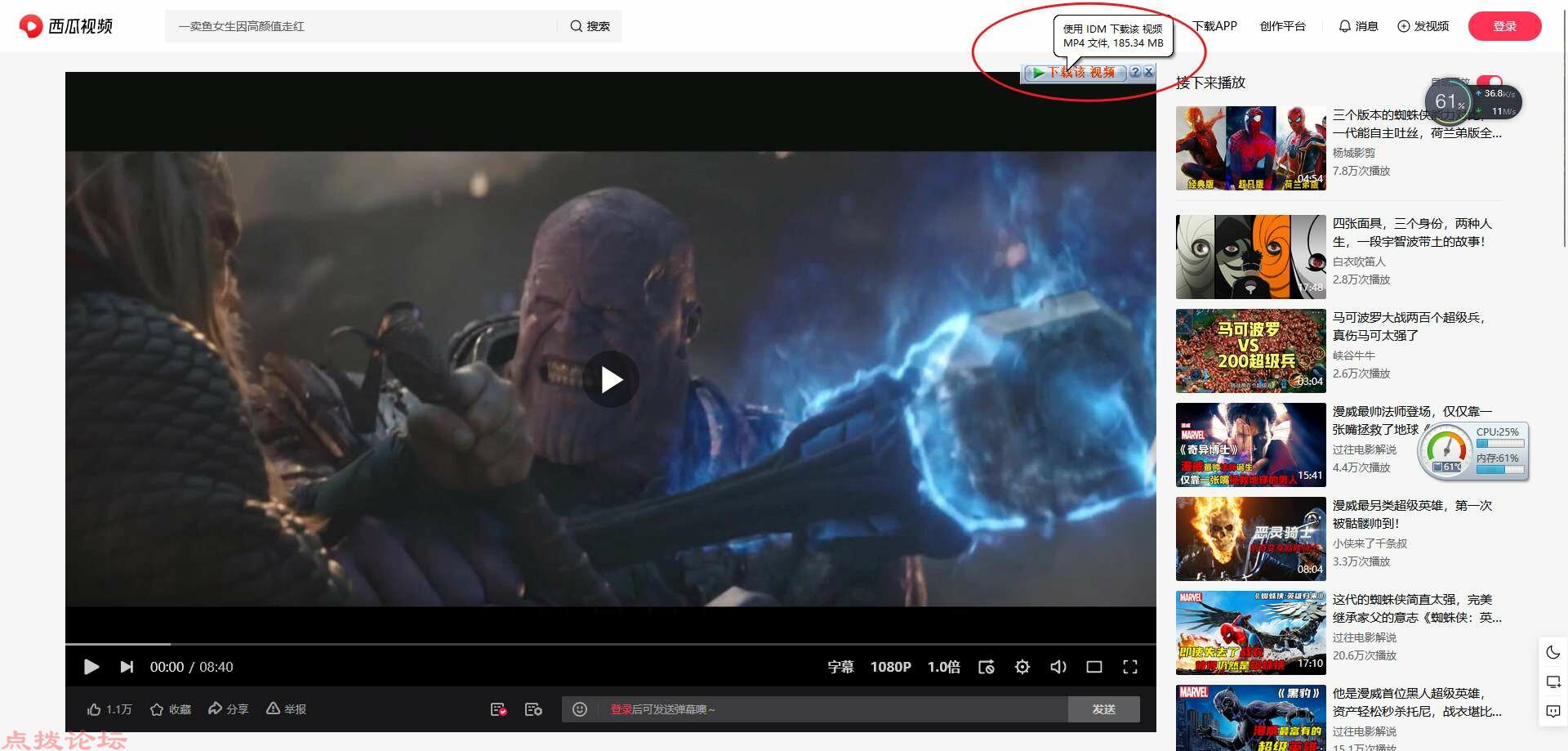Image resolution: width=1568 pixels, height=751 pixels.
Task: Open 创作平台 menu item
Action: (x=1282, y=26)
